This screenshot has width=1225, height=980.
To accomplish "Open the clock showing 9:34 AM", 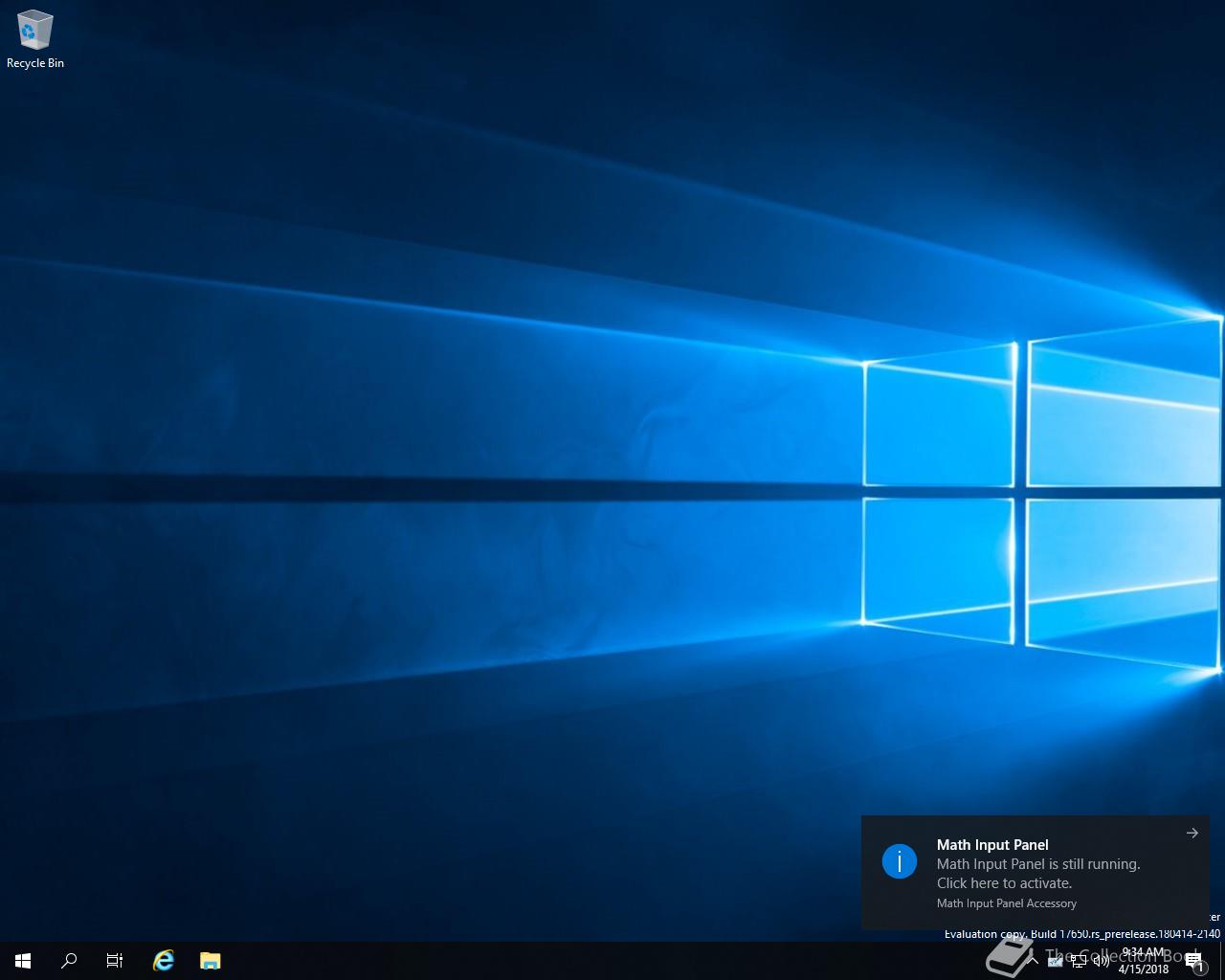I will click(1144, 961).
